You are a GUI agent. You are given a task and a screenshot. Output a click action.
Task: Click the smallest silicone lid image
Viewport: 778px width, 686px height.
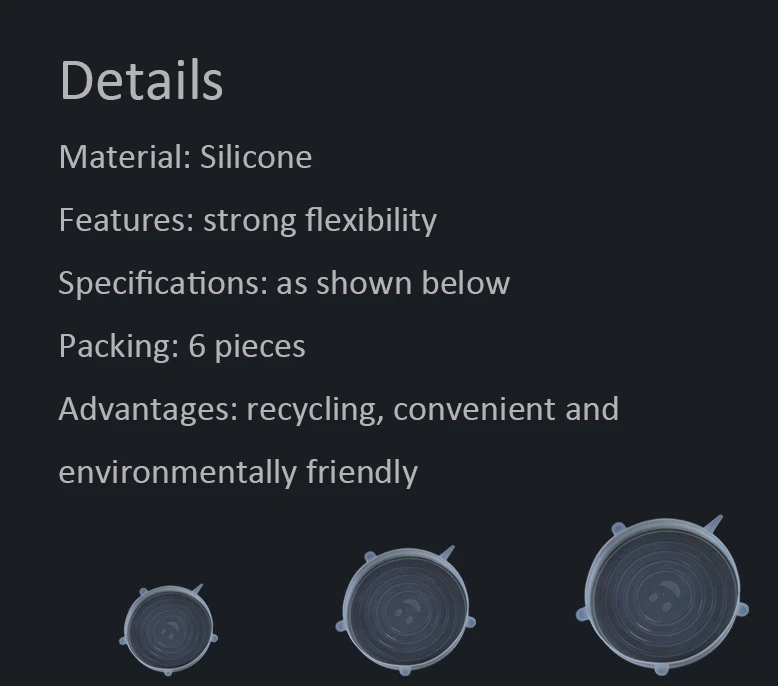point(168,630)
